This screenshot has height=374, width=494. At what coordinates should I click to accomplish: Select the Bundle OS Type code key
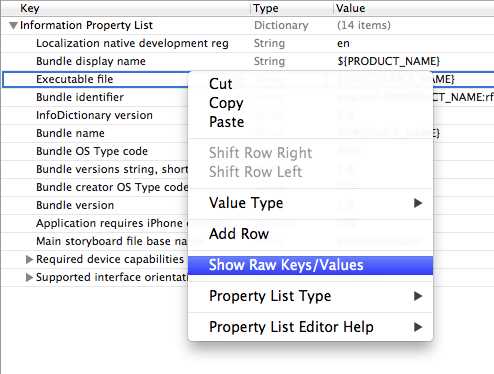[x=92, y=151]
